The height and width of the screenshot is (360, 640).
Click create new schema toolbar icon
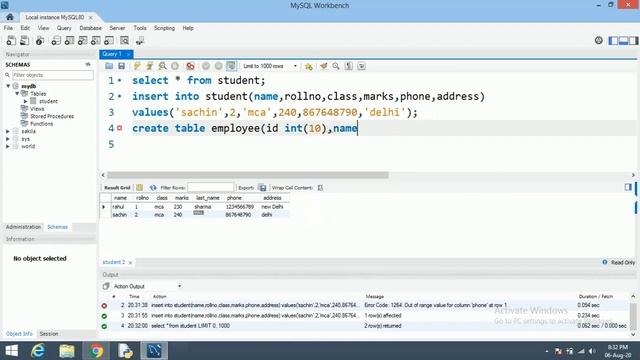click(x=56, y=40)
